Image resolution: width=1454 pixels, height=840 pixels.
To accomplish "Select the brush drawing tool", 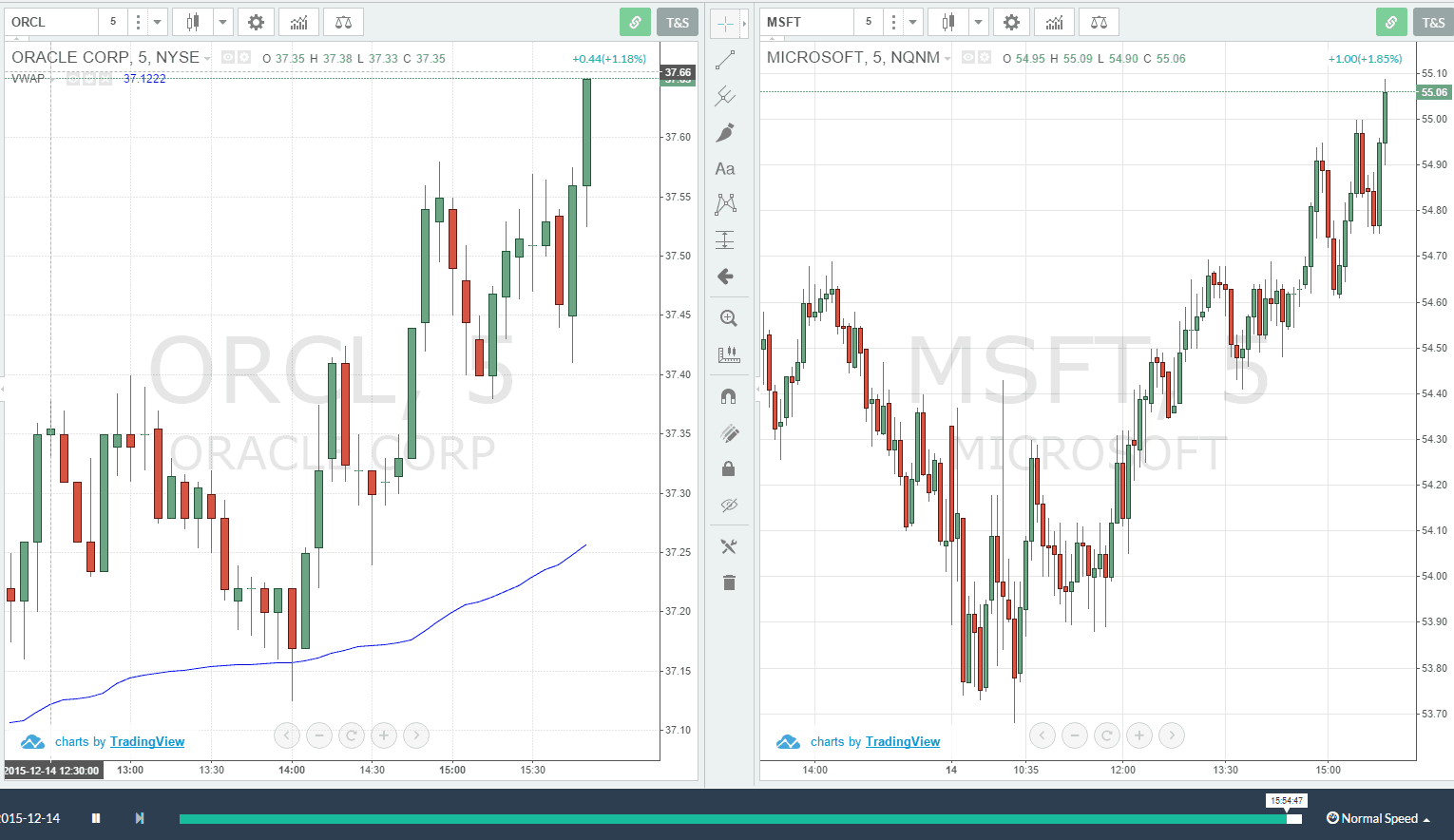I will (x=728, y=132).
